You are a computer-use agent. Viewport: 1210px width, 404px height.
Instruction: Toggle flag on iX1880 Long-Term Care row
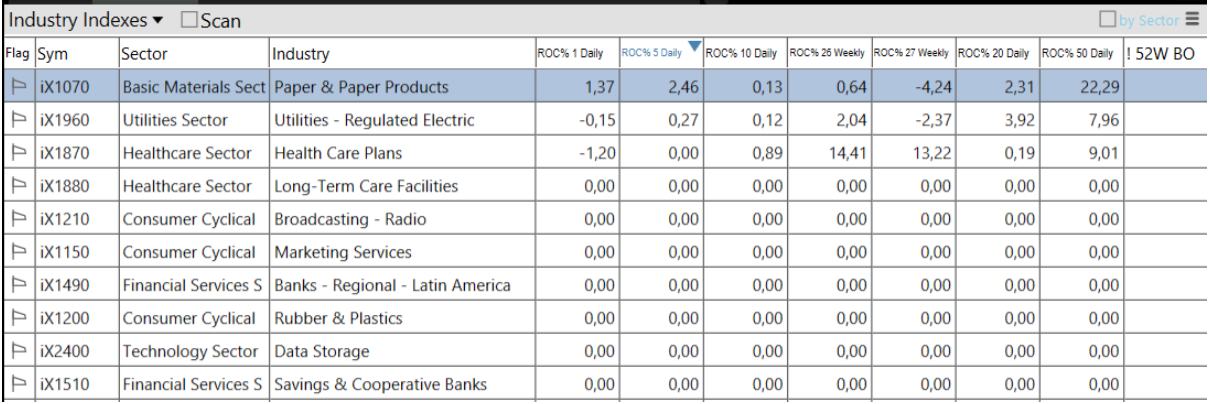click(18, 187)
